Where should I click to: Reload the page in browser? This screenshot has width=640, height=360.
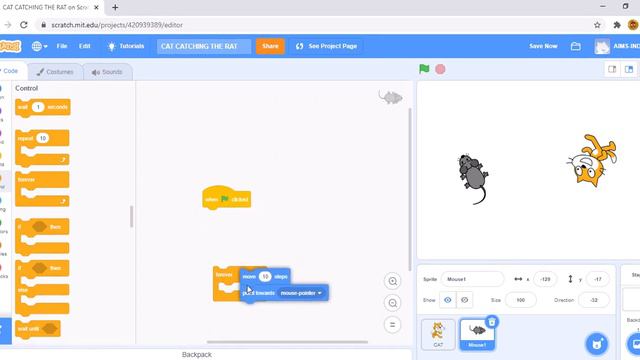24,25
